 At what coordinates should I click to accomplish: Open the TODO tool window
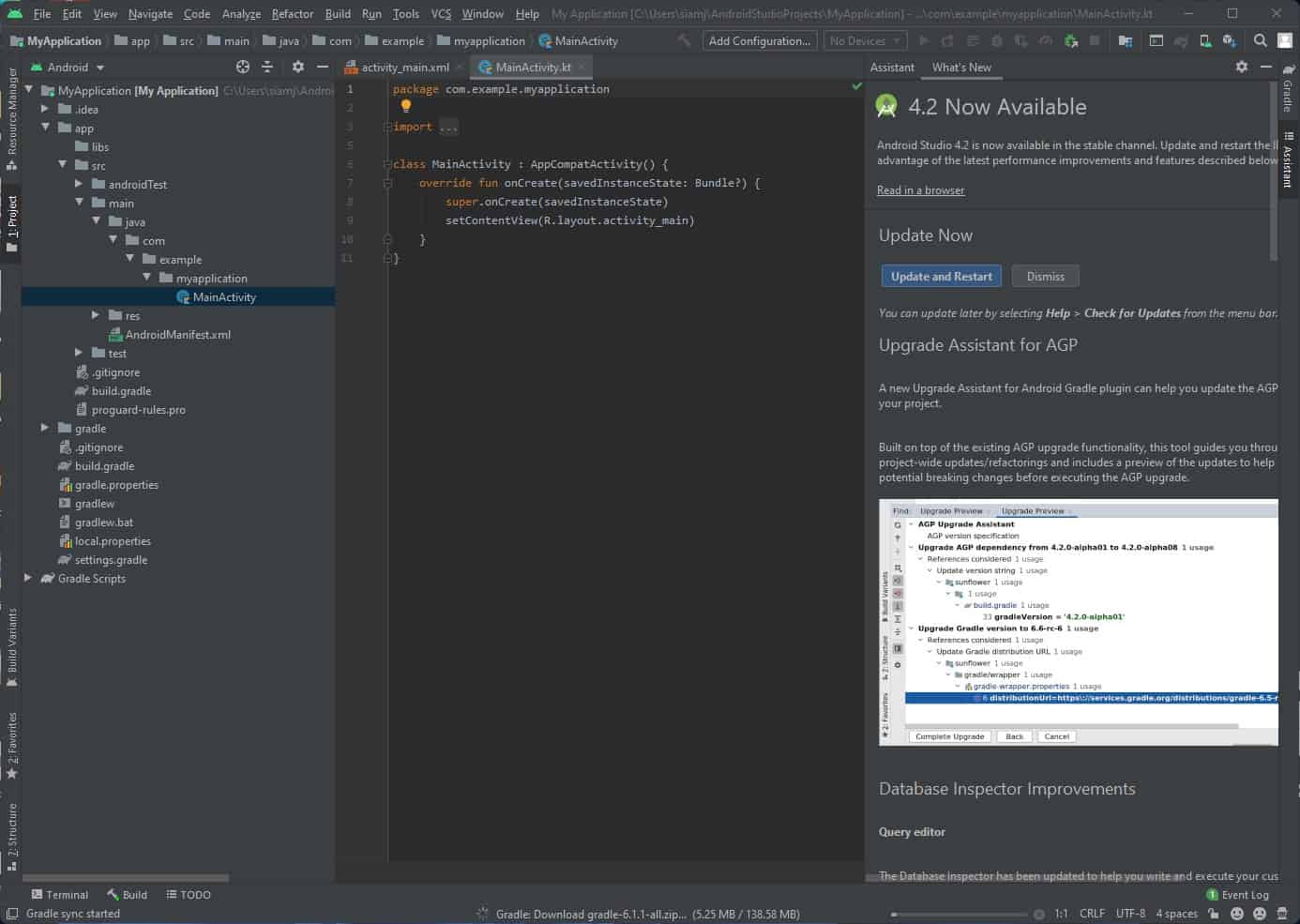point(188,894)
